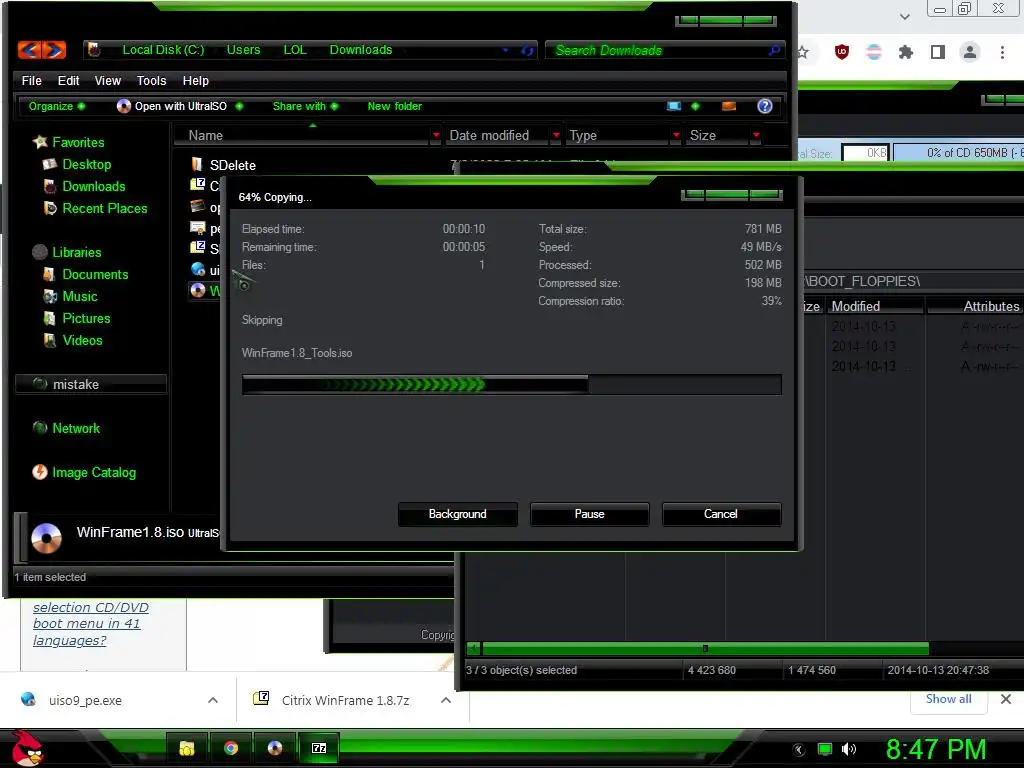Screen dimensions: 1024x768
Task: Click the mistake computer icon in sidebar
Action: pyautogui.click(x=40, y=384)
